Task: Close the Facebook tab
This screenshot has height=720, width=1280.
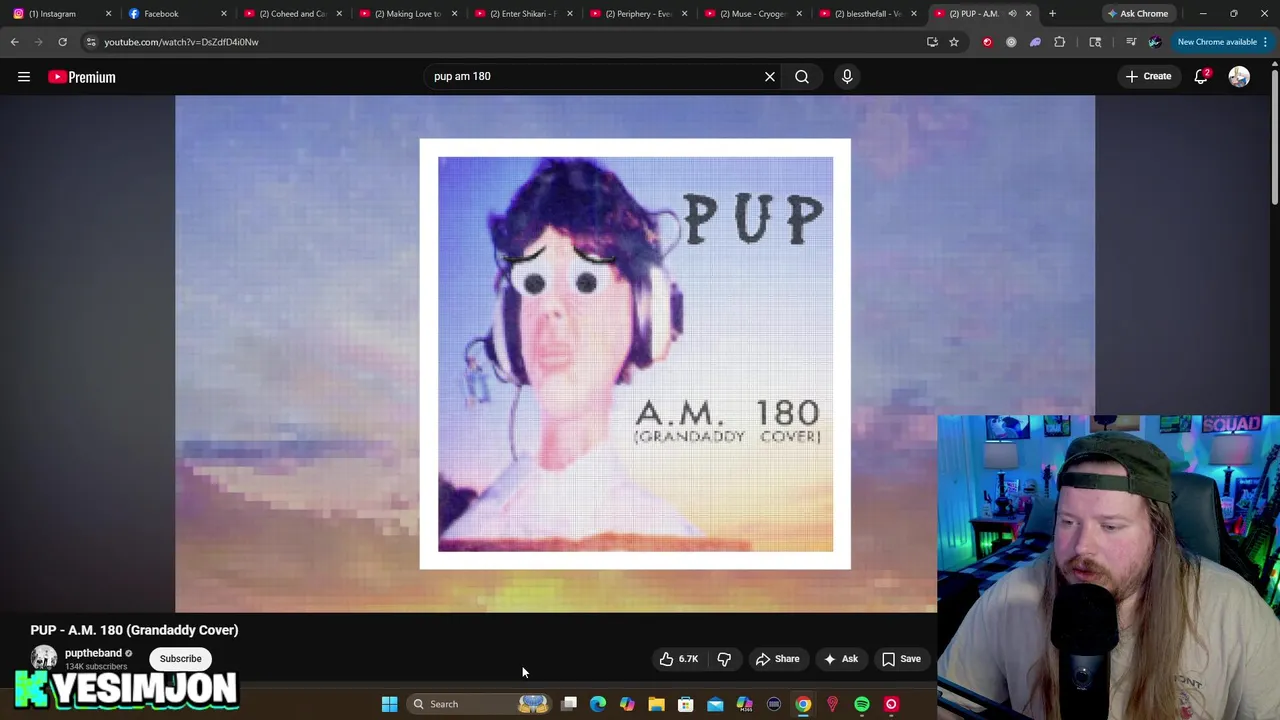Action: click(223, 13)
